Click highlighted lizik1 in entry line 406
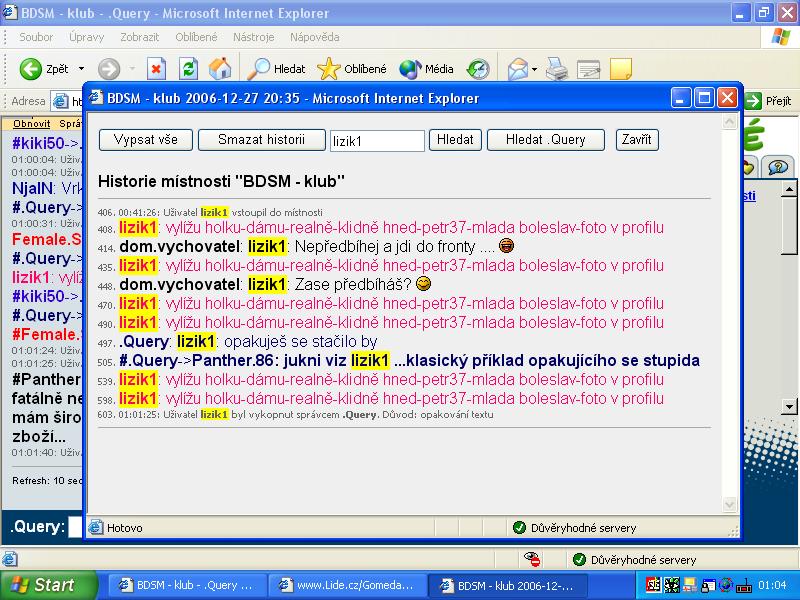This screenshot has width=800, height=600. [214, 212]
